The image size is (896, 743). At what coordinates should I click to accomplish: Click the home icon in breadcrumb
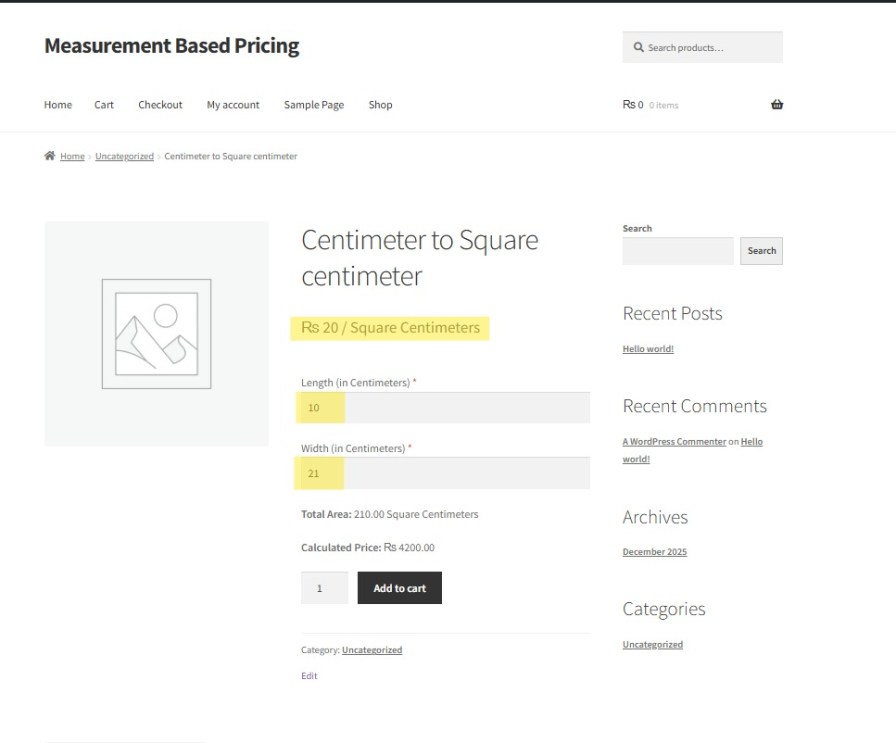coord(49,156)
